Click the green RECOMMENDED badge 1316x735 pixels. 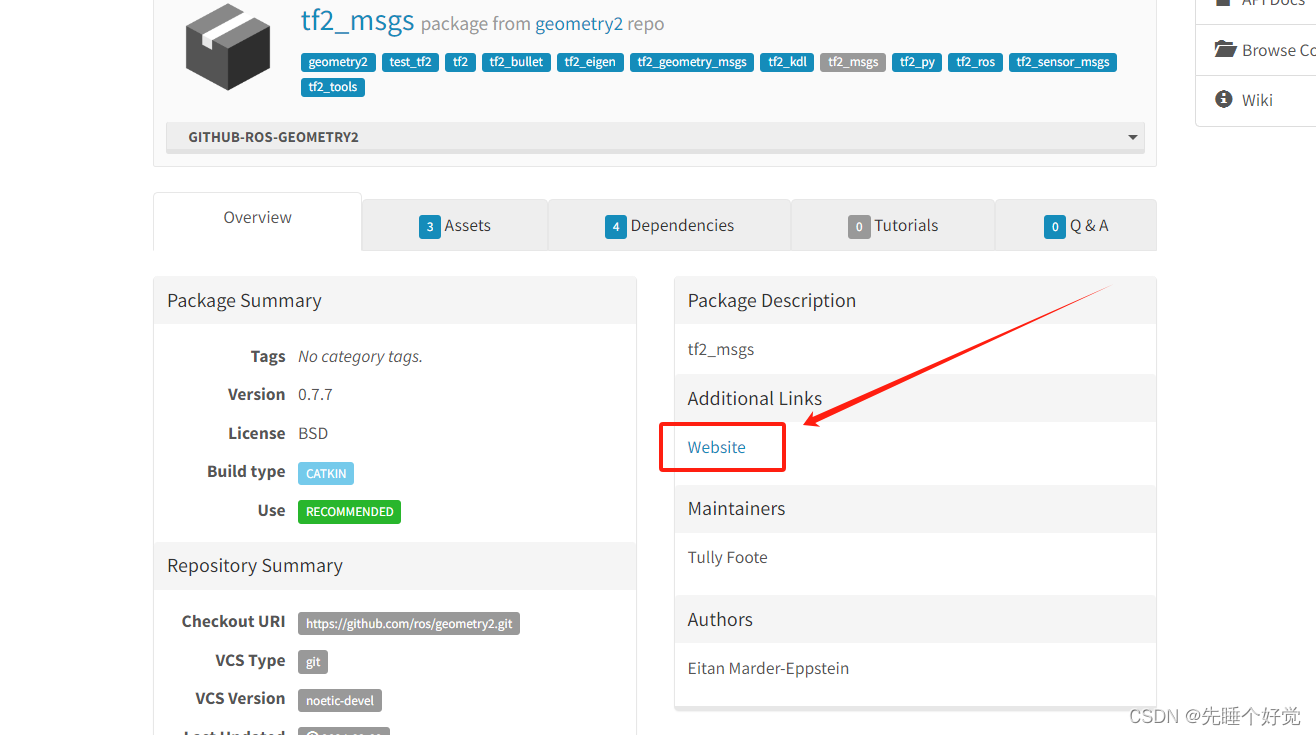click(349, 512)
